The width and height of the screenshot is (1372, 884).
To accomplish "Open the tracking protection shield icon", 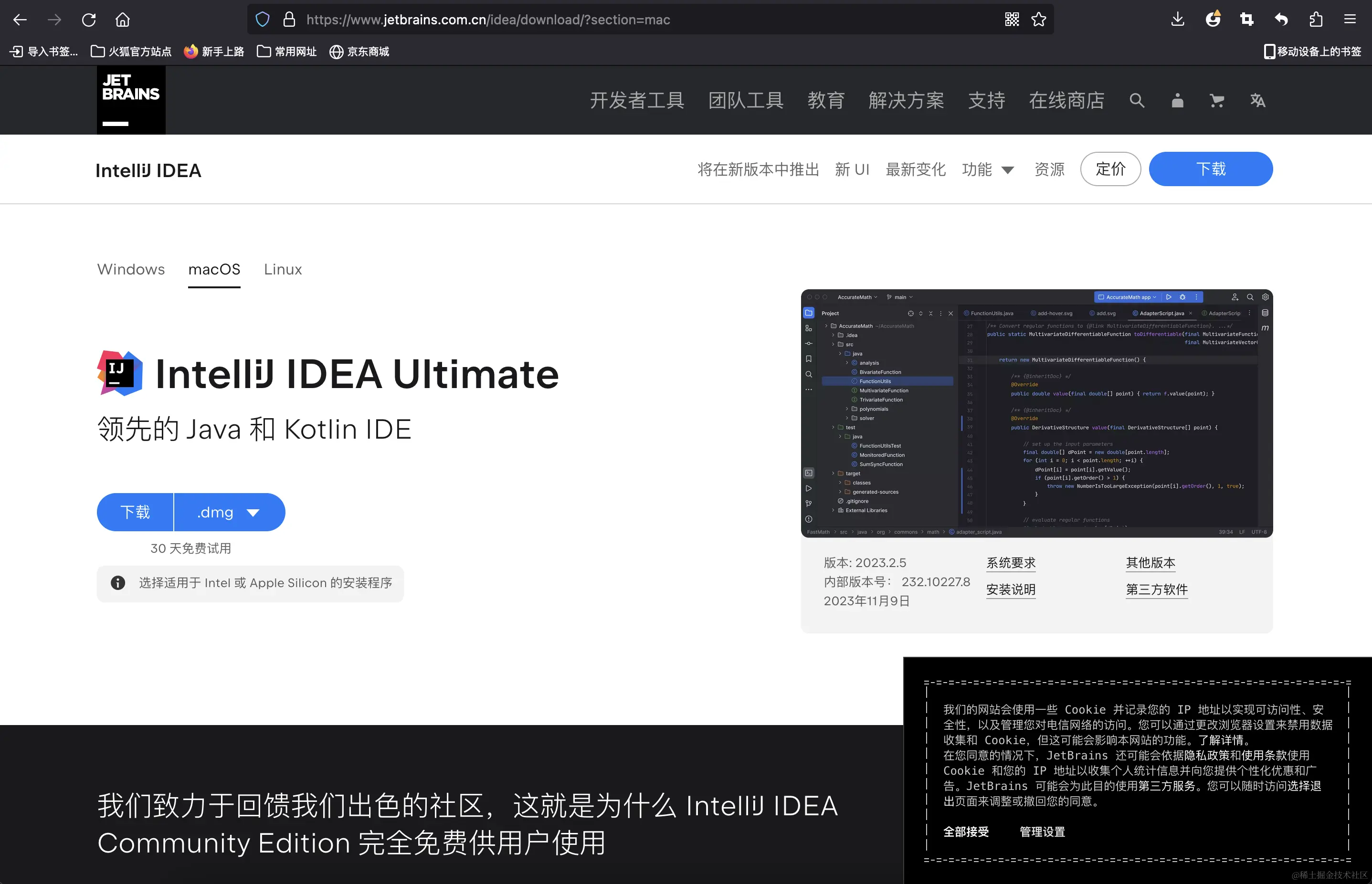I will (263, 20).
